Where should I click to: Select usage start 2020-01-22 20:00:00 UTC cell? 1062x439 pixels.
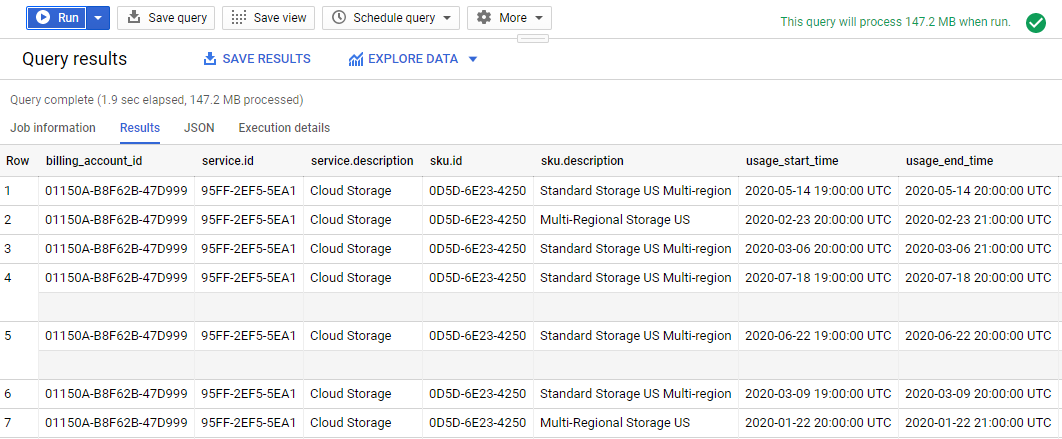coord(818,423)
